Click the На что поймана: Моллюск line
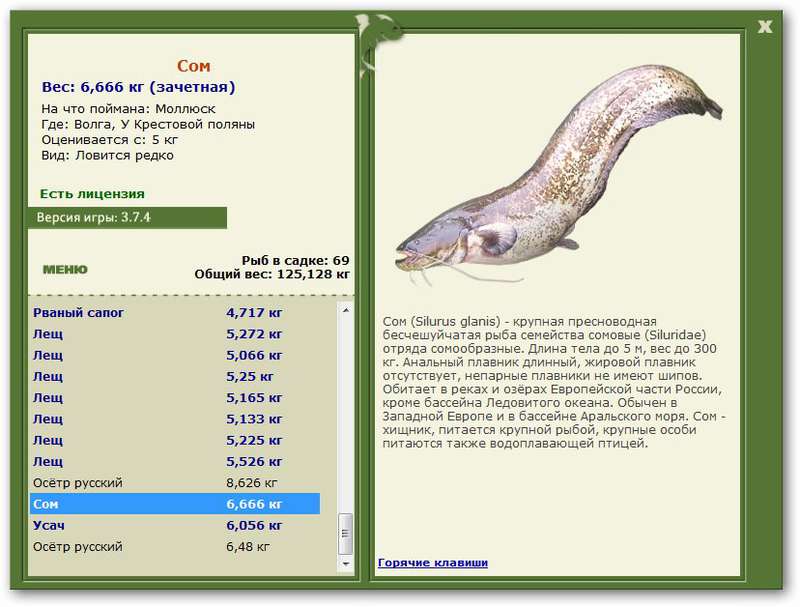The height and width of the screenshot is (607, 800). [129, 109]
